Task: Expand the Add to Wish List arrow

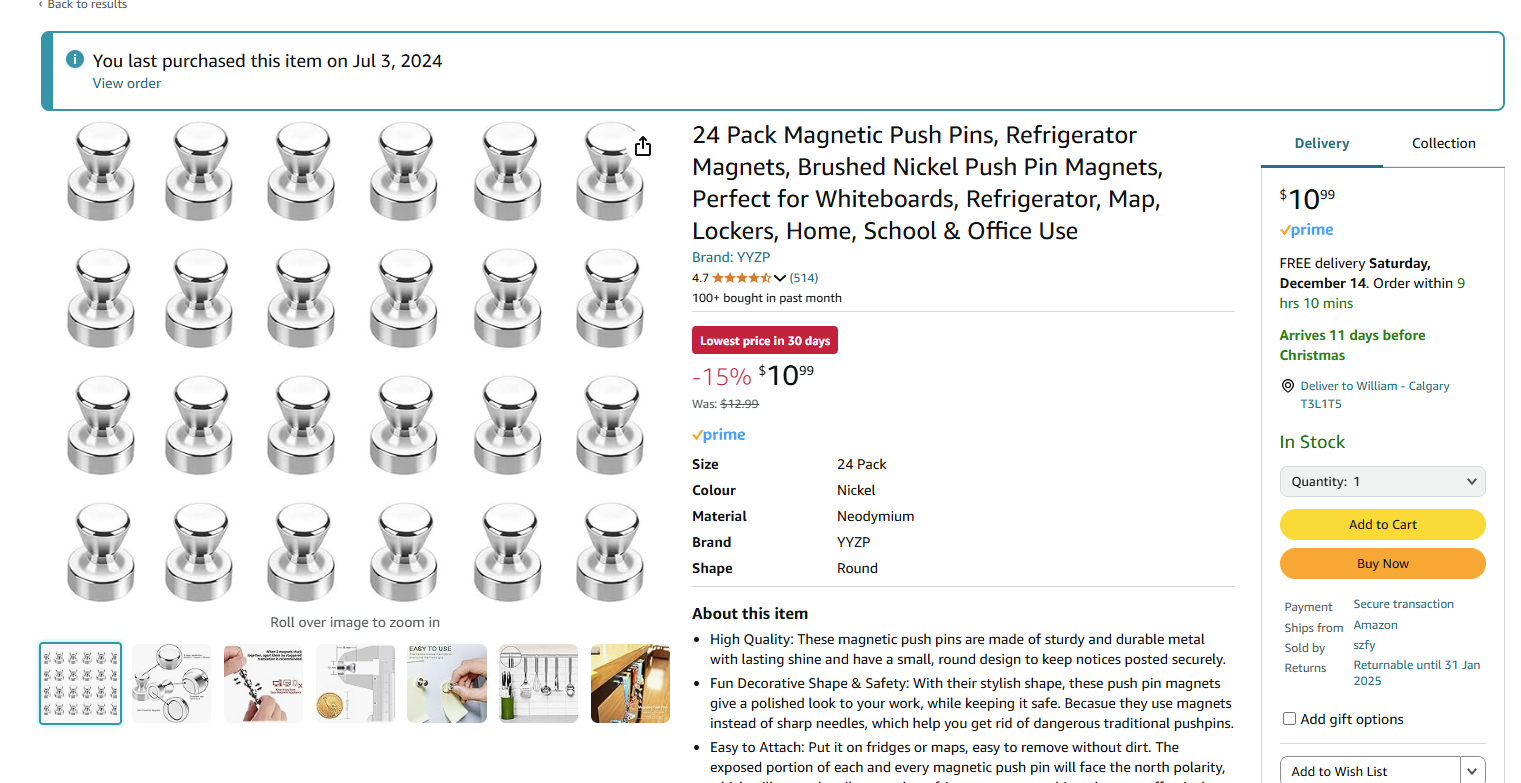Action: [1472, 771]
